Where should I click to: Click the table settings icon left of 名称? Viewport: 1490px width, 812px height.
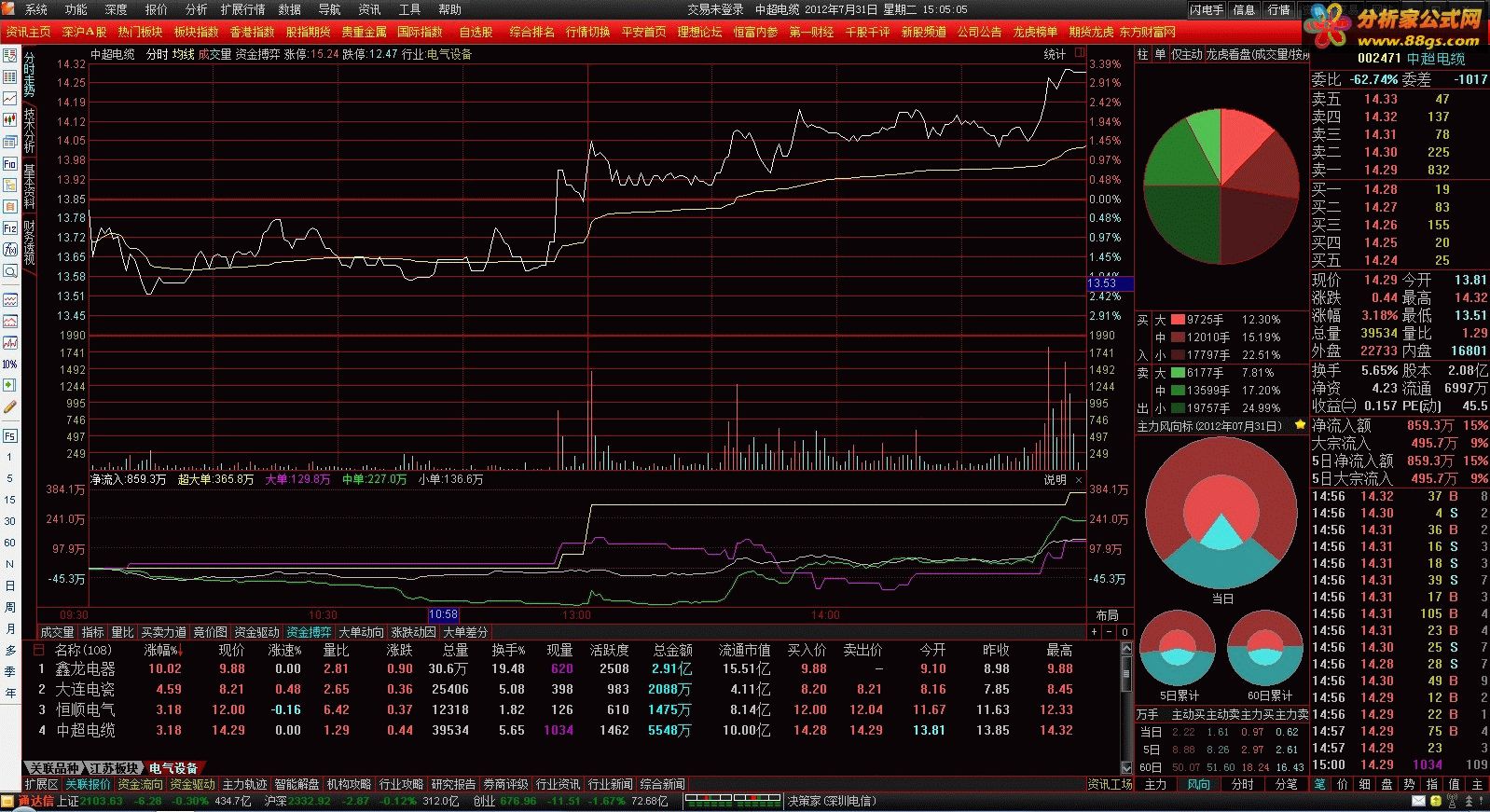click(39, 650)
